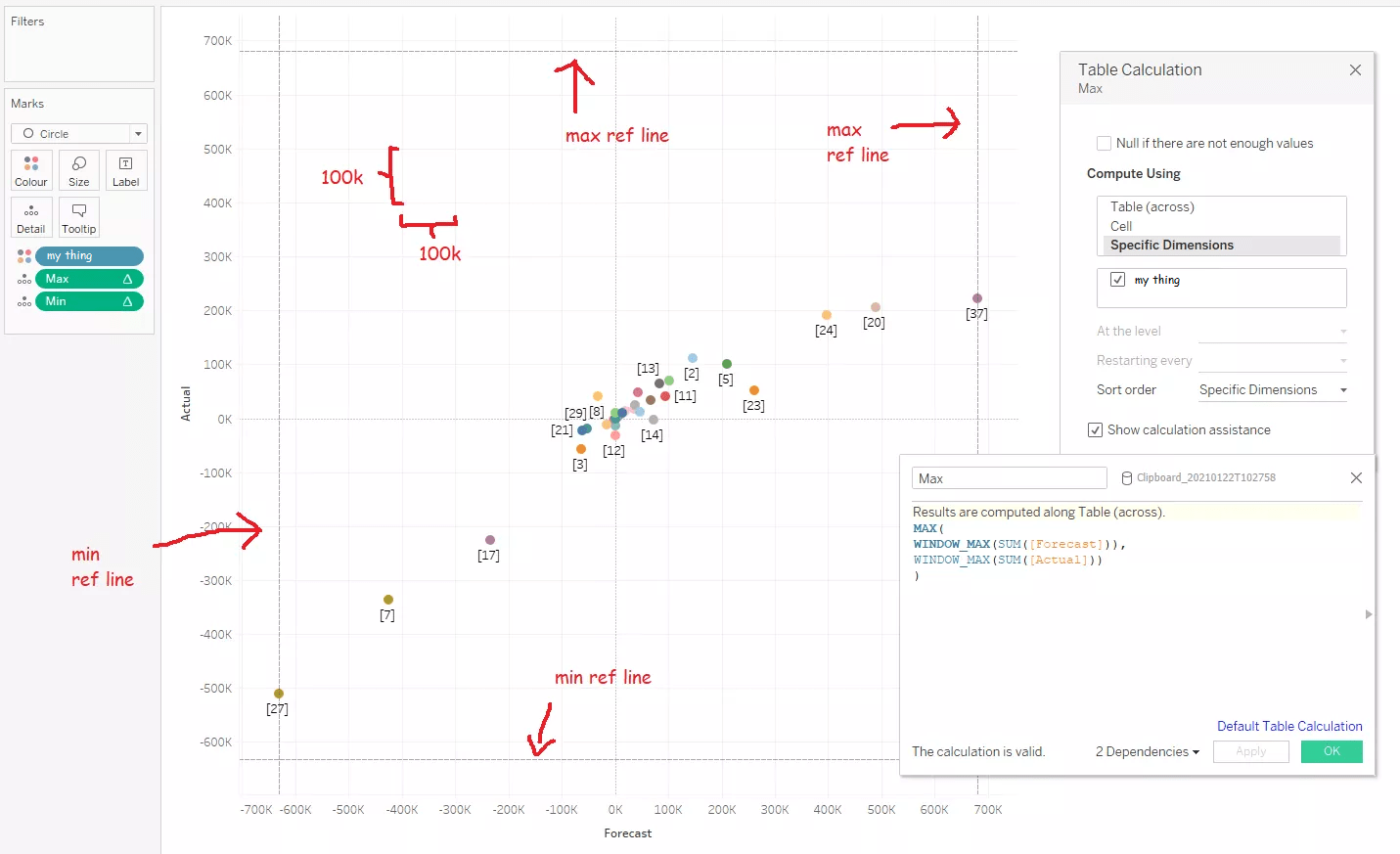Expand the 2 Dependencies dropdown
The height and width of the screenshot is (854, 1400).
click(1148, 751)
